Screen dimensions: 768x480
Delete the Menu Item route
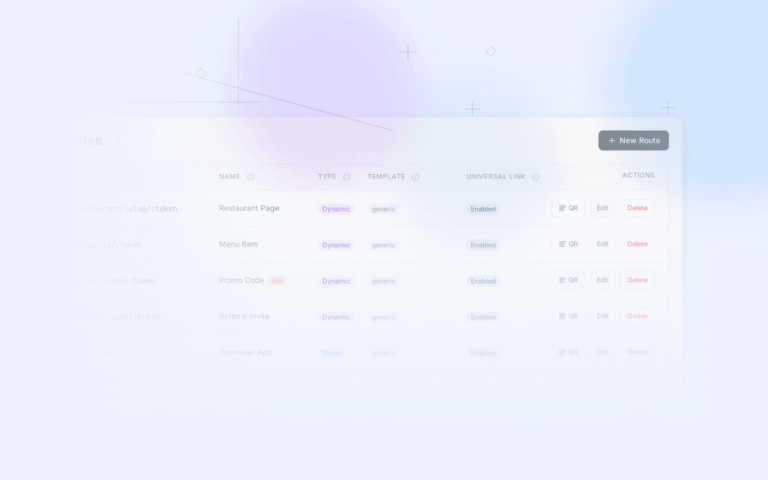point(637,244)
